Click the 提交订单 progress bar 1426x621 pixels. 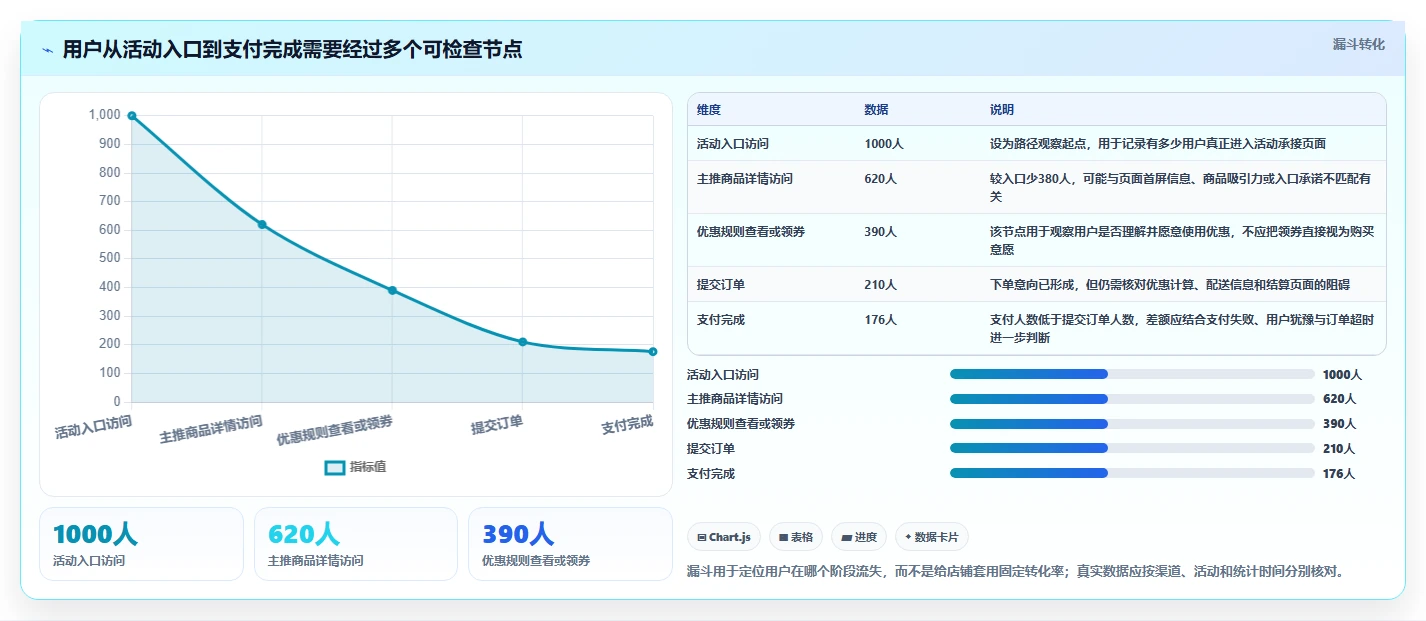(x=1132, y=448)
